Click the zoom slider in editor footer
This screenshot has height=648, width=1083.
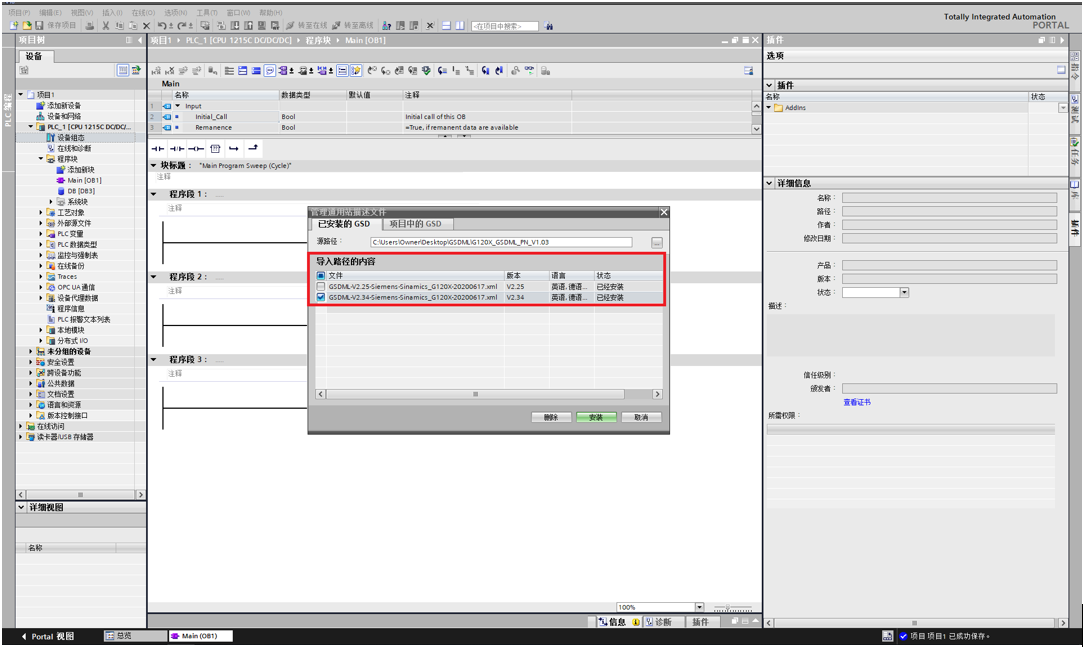pyautogui.click(x=732, y=608)
